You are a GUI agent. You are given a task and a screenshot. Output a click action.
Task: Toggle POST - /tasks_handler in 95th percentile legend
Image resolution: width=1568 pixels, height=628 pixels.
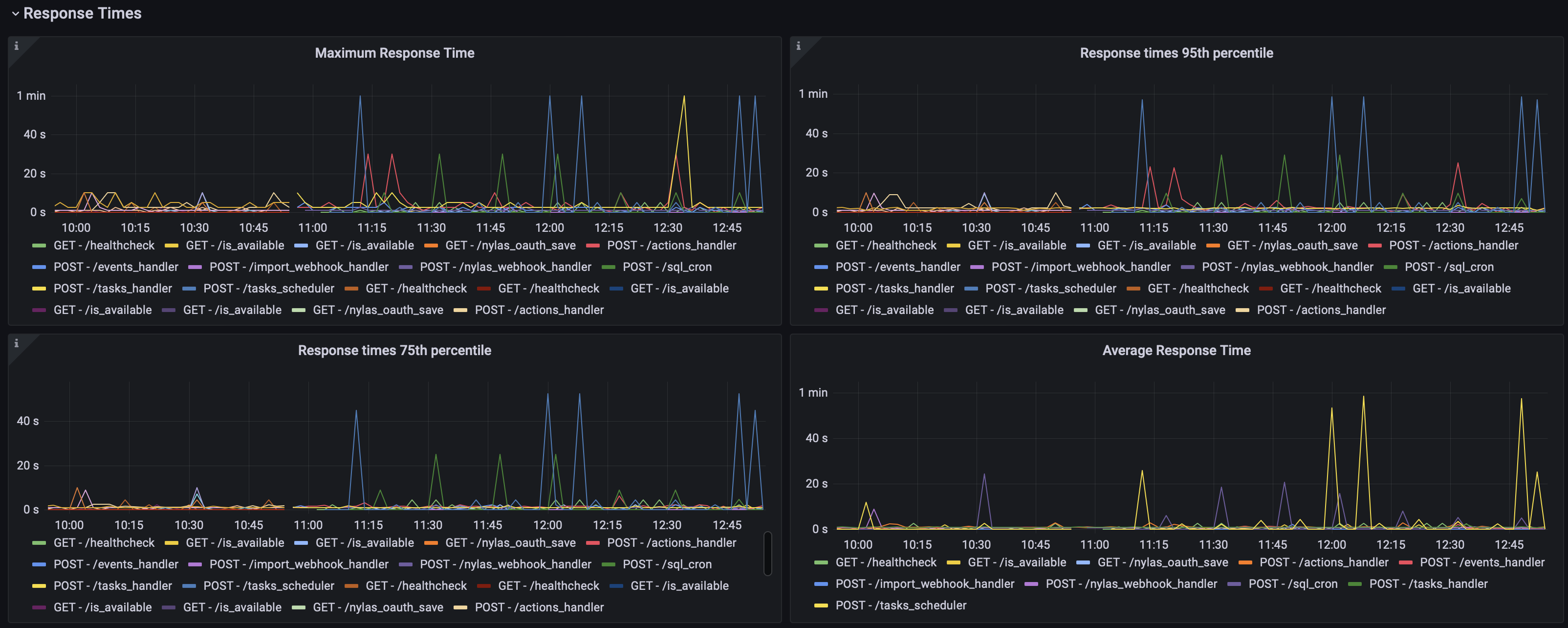895,288
